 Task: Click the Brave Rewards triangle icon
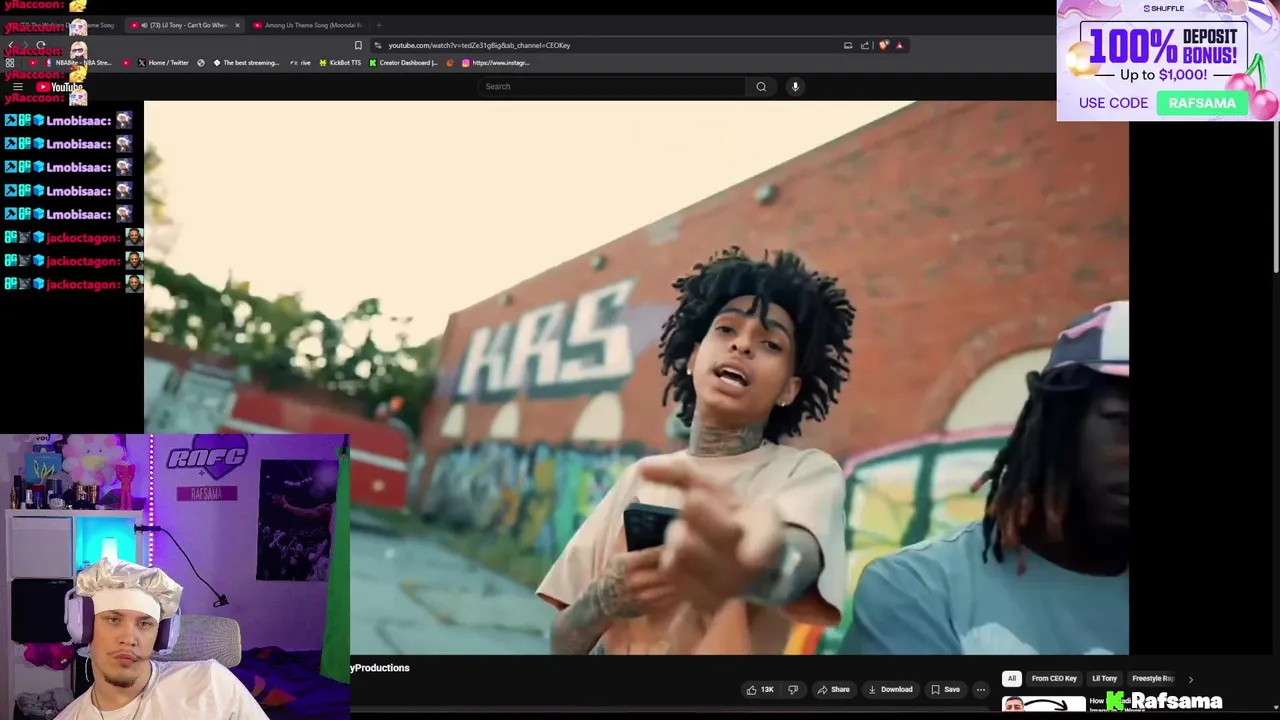[x=899, y=45]
